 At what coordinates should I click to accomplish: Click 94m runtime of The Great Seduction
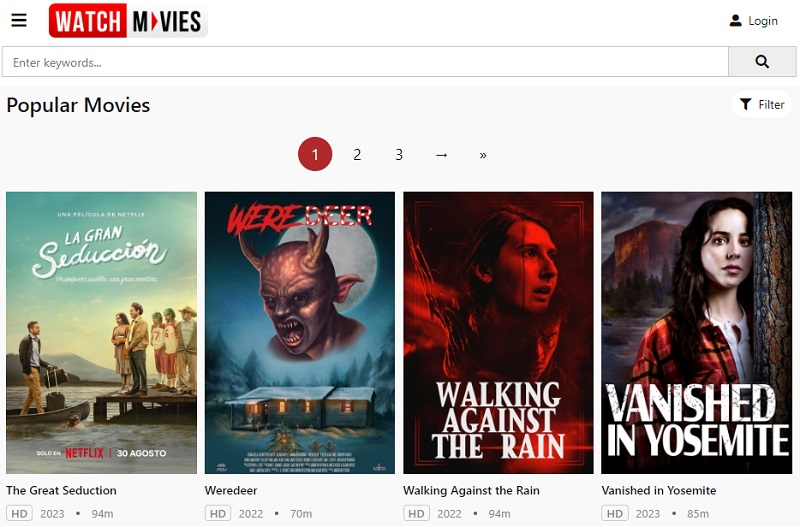click(x=102, y=514)
